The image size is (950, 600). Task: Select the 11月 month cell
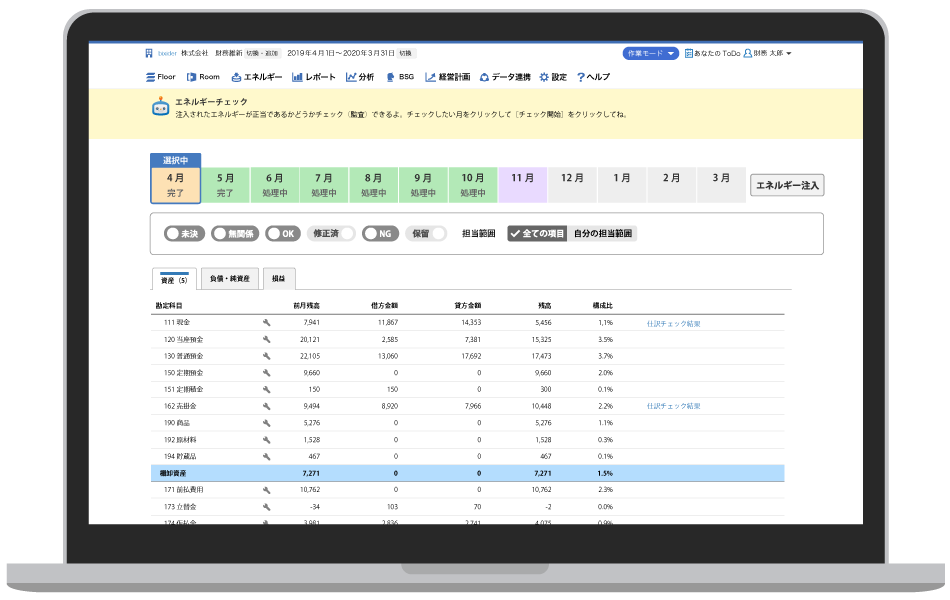(522, 185)
